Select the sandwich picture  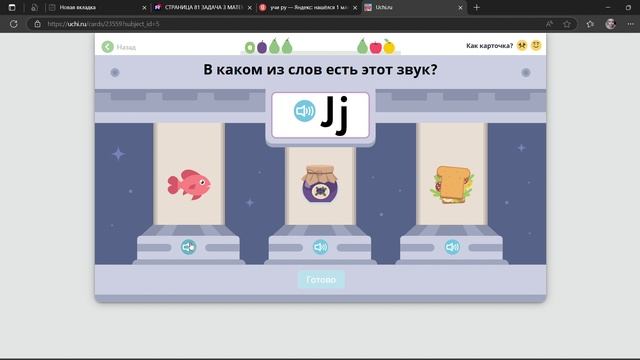pyautogui.click(x=452, y=185)
